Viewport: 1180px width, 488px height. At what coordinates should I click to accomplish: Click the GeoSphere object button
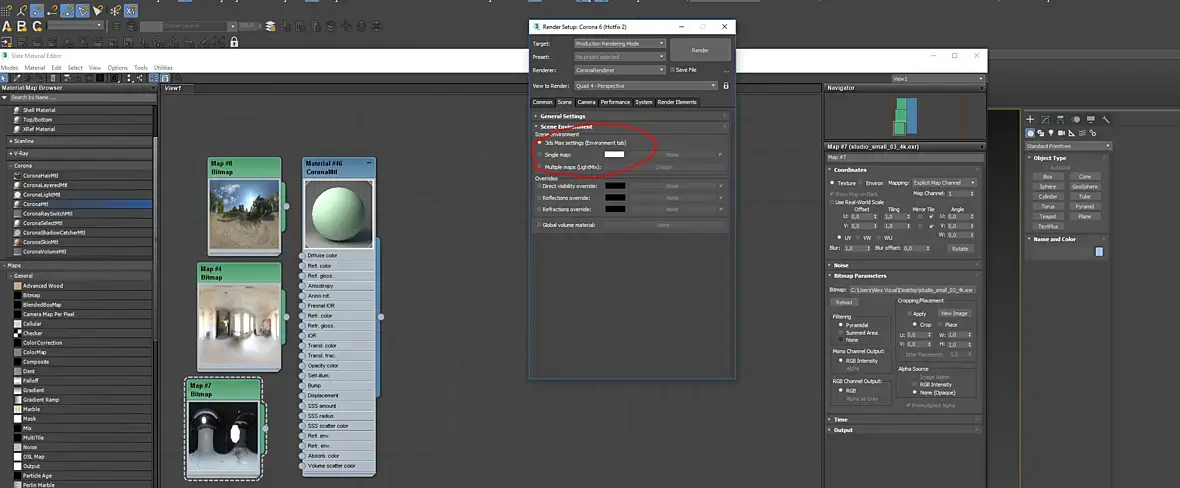(1084, 186)
